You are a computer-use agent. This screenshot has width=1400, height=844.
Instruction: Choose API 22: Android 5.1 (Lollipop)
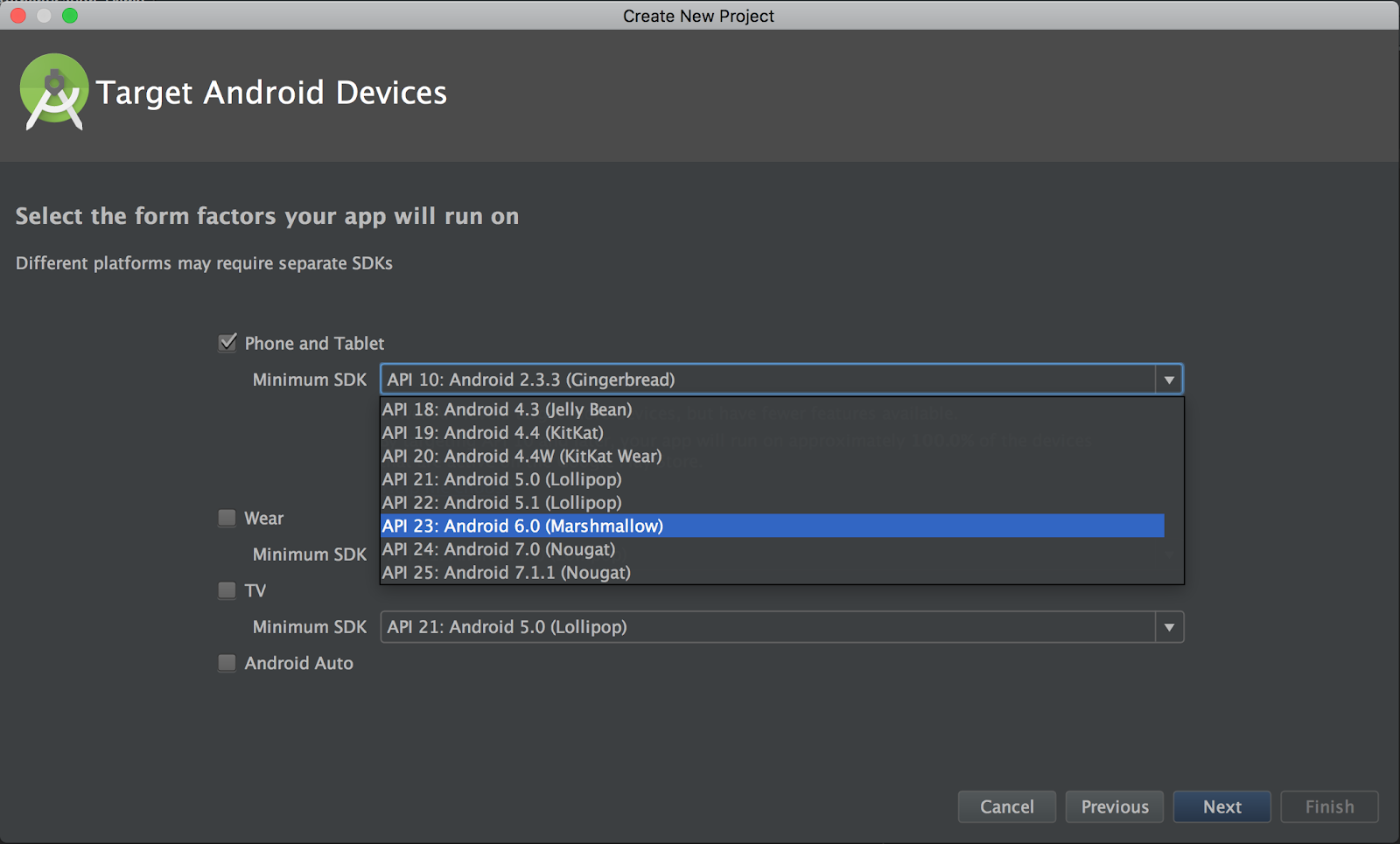coord(502,503)
